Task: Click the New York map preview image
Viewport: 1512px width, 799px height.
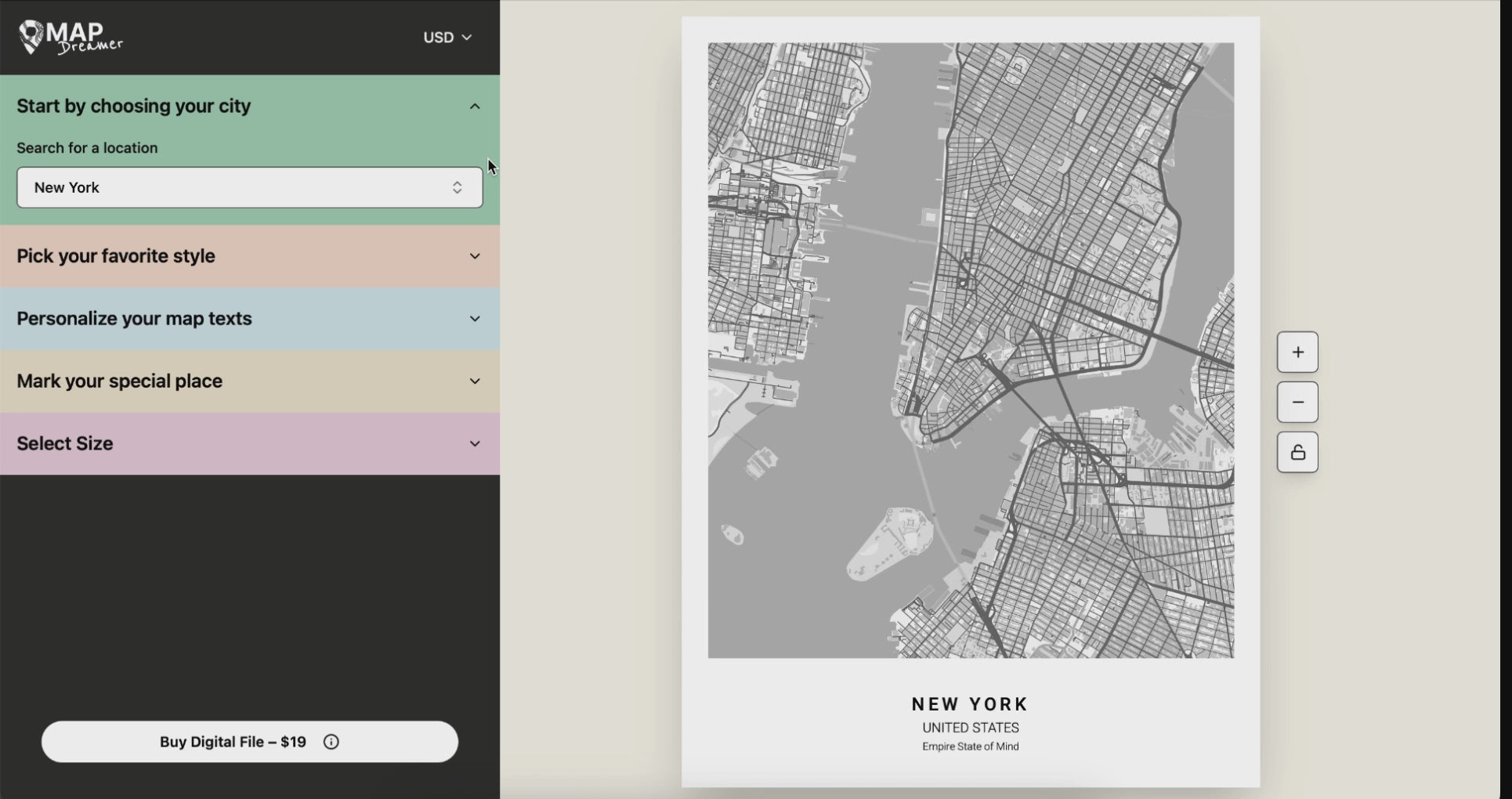Action: click(x=971, y=350)
